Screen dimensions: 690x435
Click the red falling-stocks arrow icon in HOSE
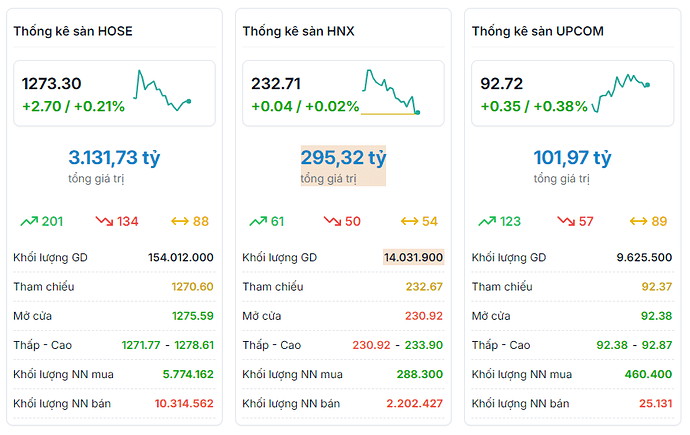coord(105,221)
